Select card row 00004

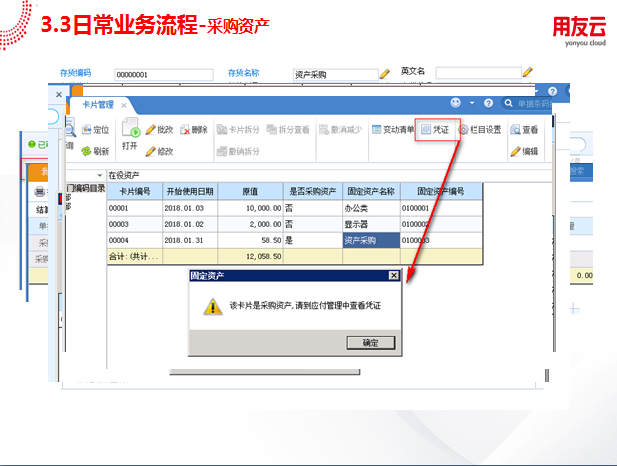(x=295, y=240)
